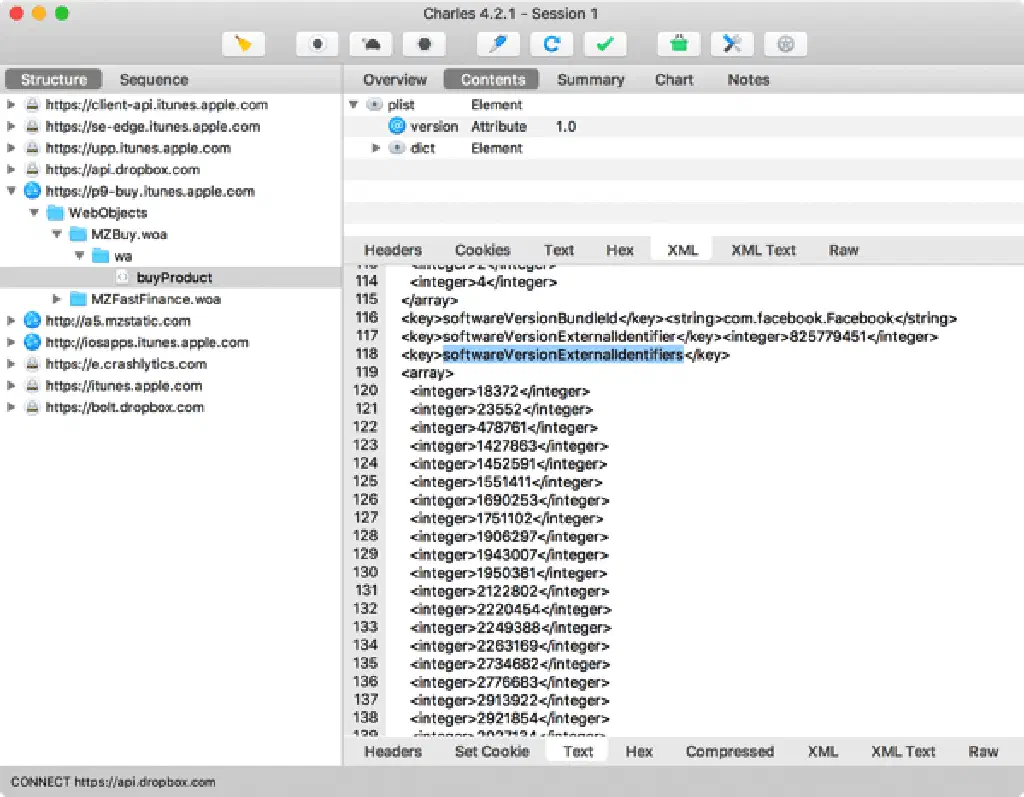Switch to the Sequence view tab

tap(153, 80)
